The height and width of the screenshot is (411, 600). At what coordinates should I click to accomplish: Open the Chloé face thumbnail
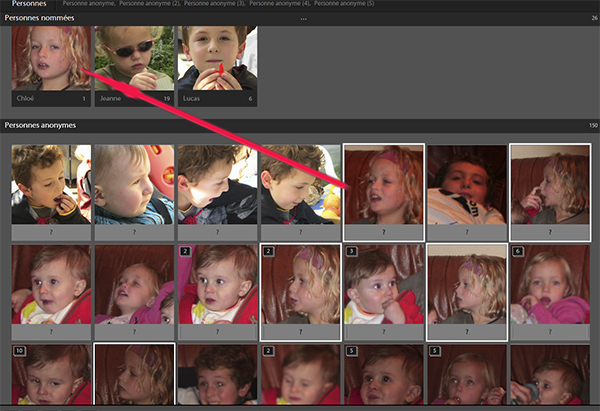(x=51, y=58)
